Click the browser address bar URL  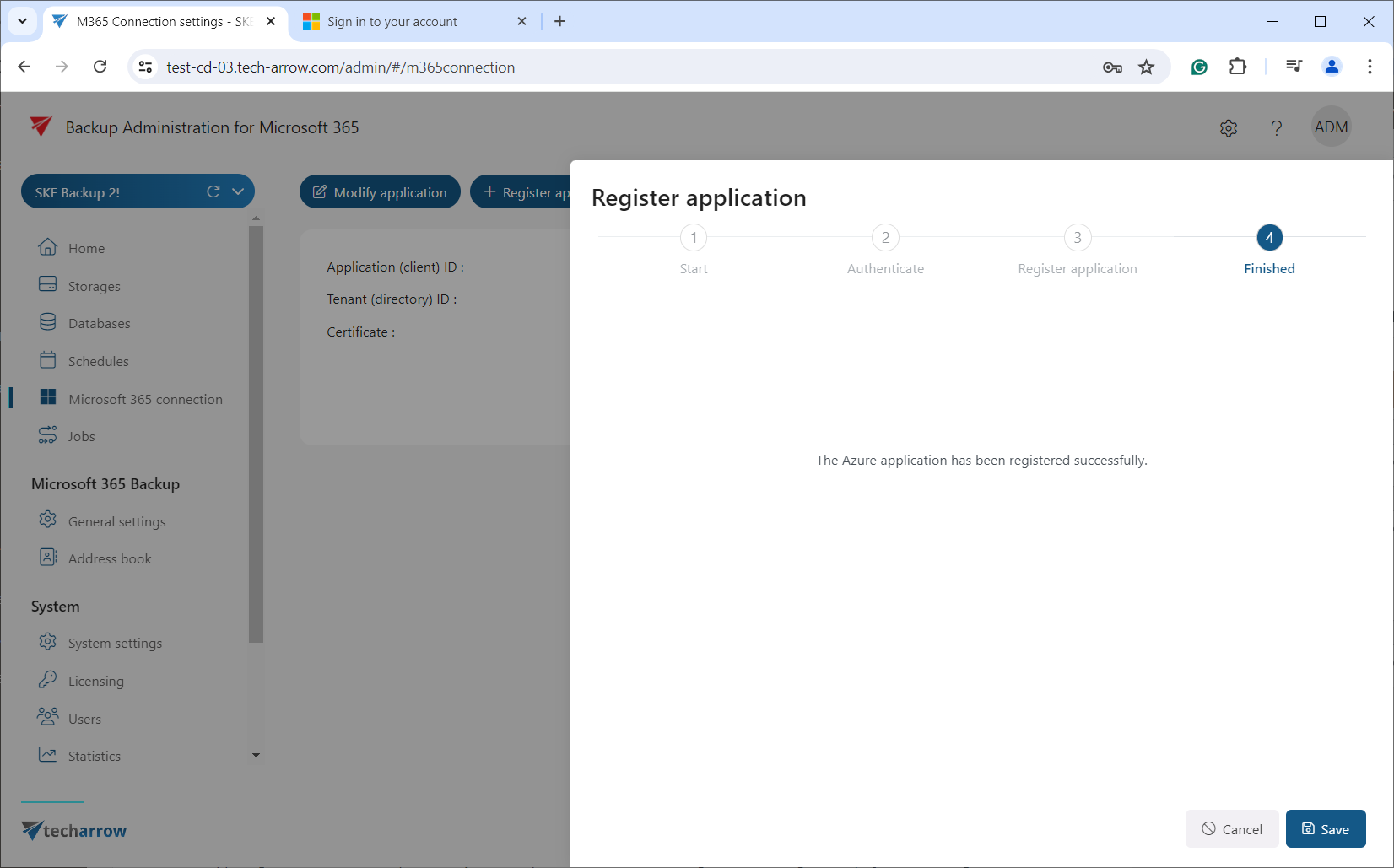click(340, 67)
